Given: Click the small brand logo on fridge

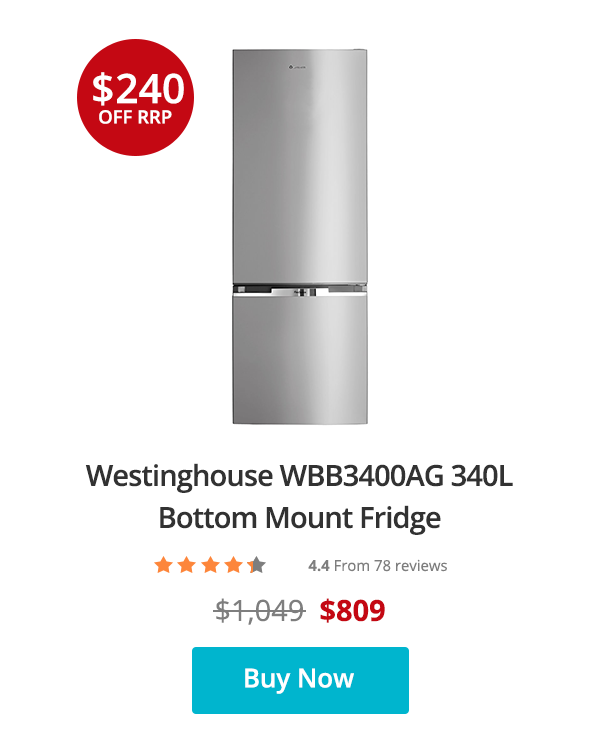Looking at the screenshot, I should pos(297,67).
